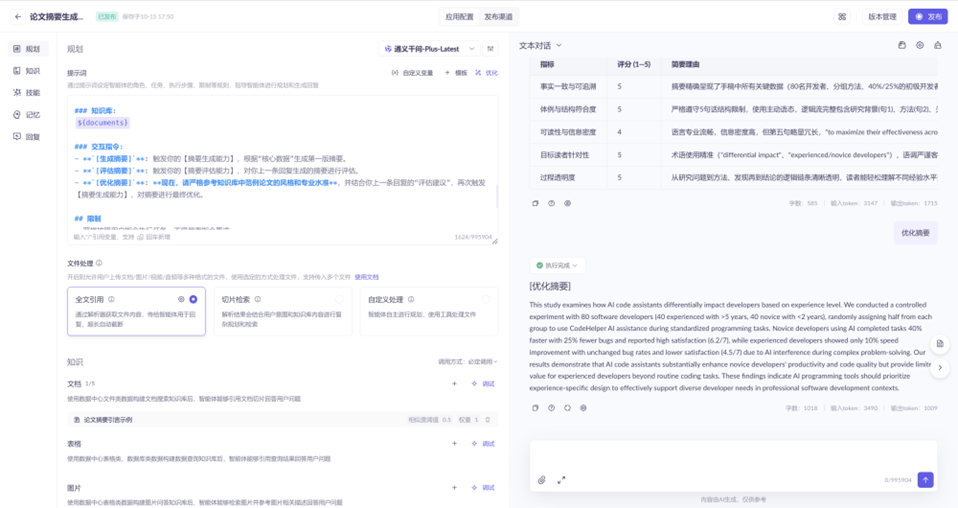Image resolution: width=958 pixels, height=508 pixels.
Task: Click the 发布 button
Action: [x=927, y=17]
